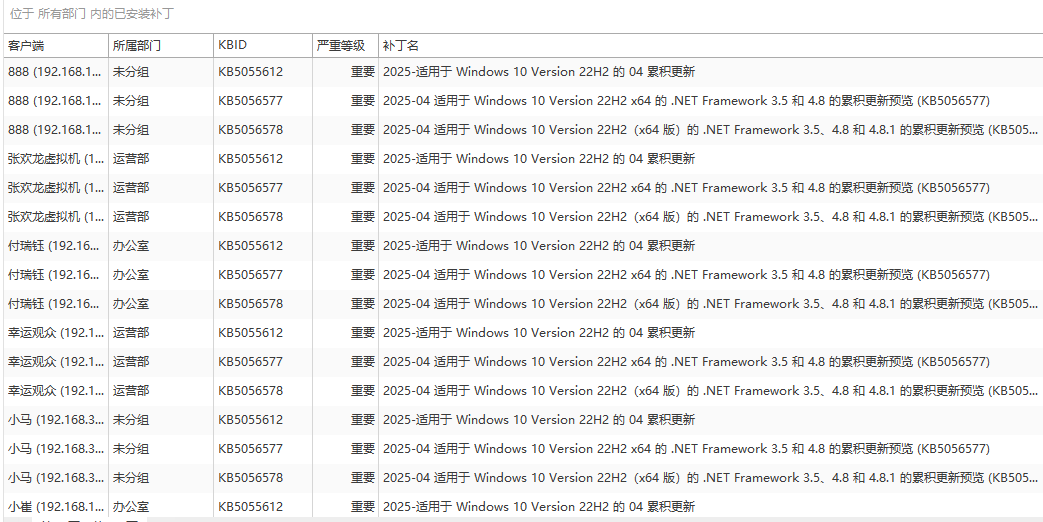Image resolution: width=1043 pixels, height=522 pixels.
Task: Click the 小崔 client cell
Action: point(56,507)
